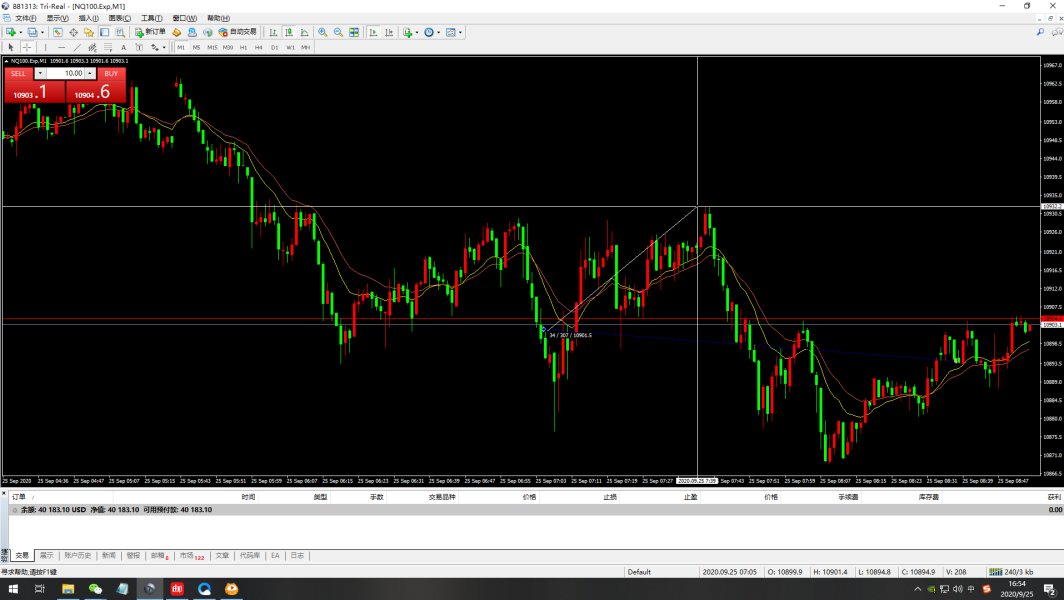Select the equidistant channel tool
The width and height of the screenshot is (1064, 600).
[x=92, y=48]
